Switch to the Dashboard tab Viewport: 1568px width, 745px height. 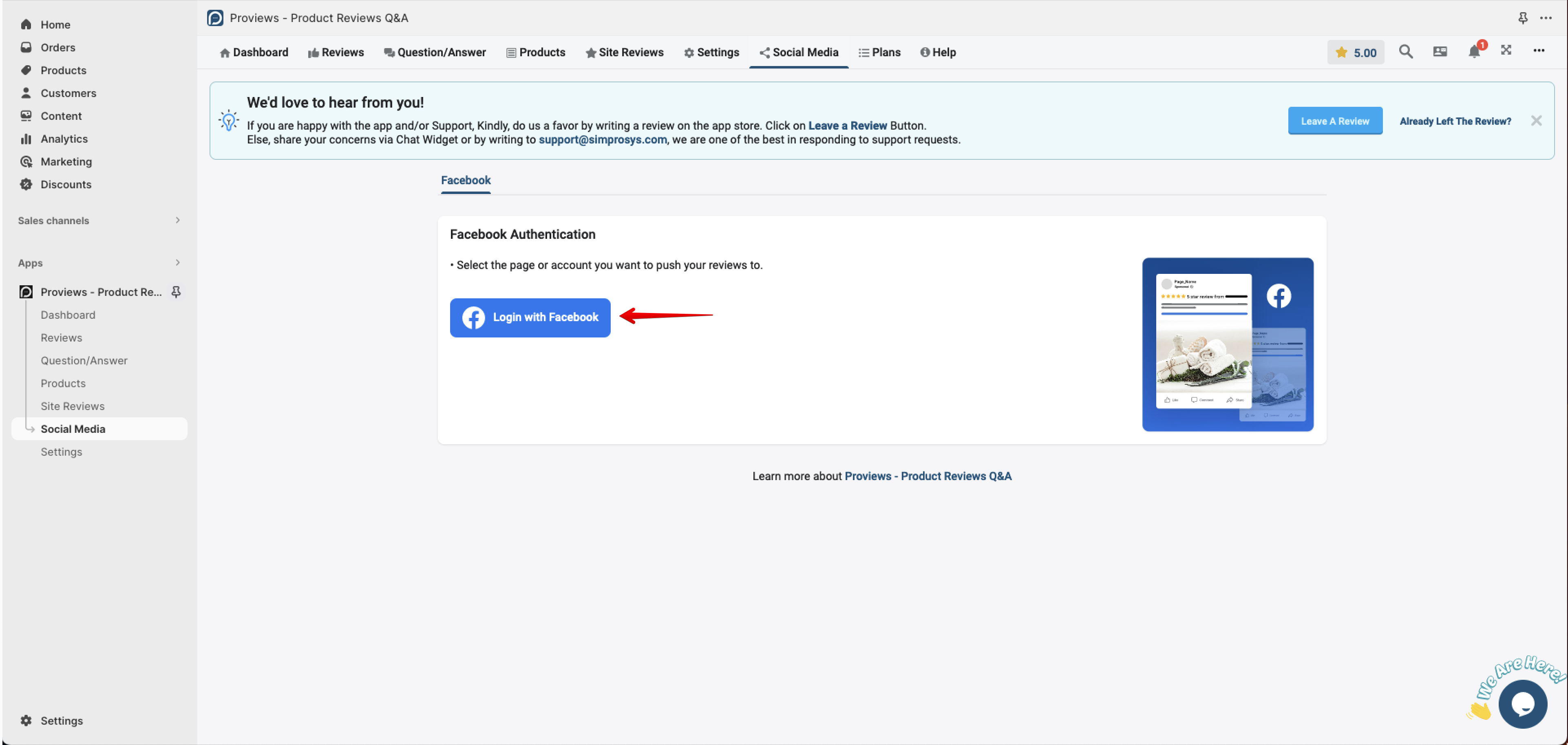(x=254, y=52)
